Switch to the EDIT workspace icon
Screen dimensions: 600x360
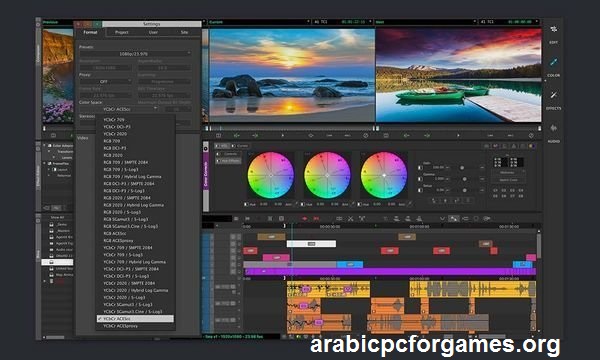coord(553,29)
